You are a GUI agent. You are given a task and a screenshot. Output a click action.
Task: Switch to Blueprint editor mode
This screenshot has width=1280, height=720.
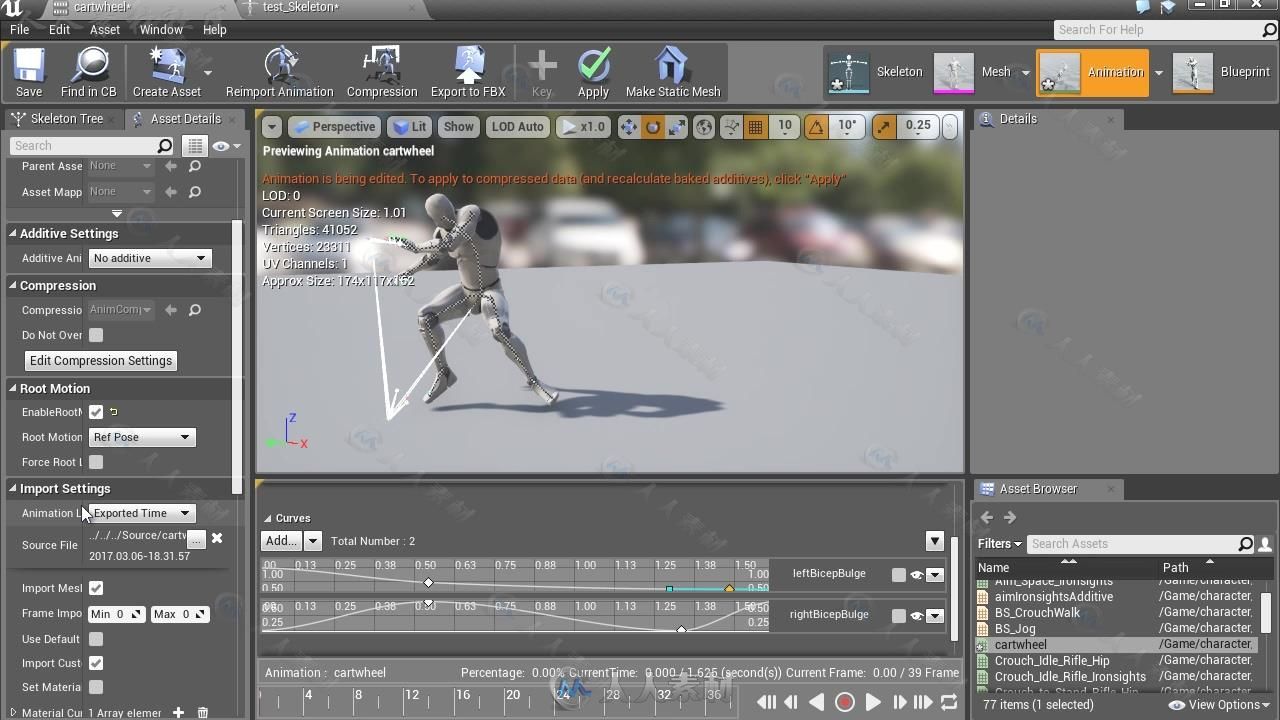(1221, 72)
